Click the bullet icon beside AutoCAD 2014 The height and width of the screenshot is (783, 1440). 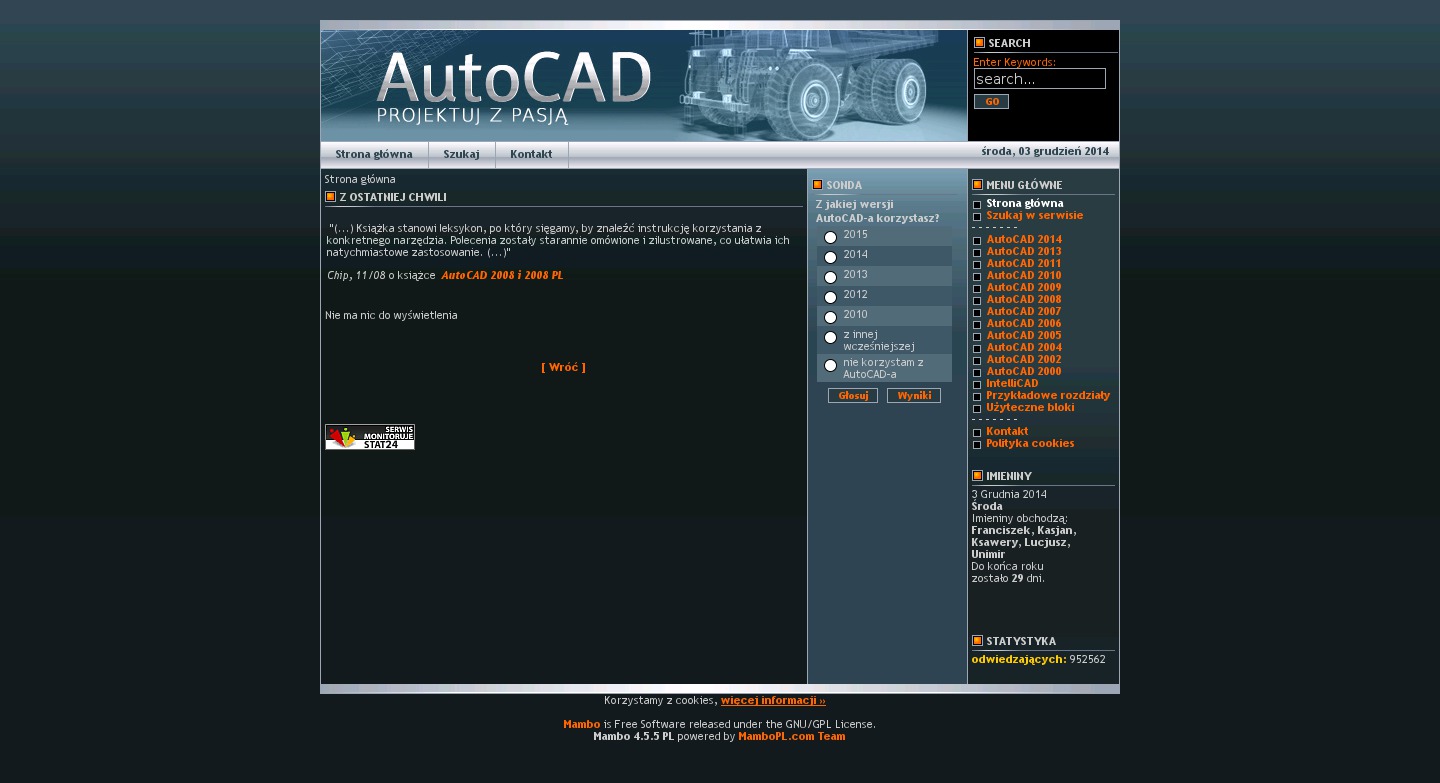point(977,241)
